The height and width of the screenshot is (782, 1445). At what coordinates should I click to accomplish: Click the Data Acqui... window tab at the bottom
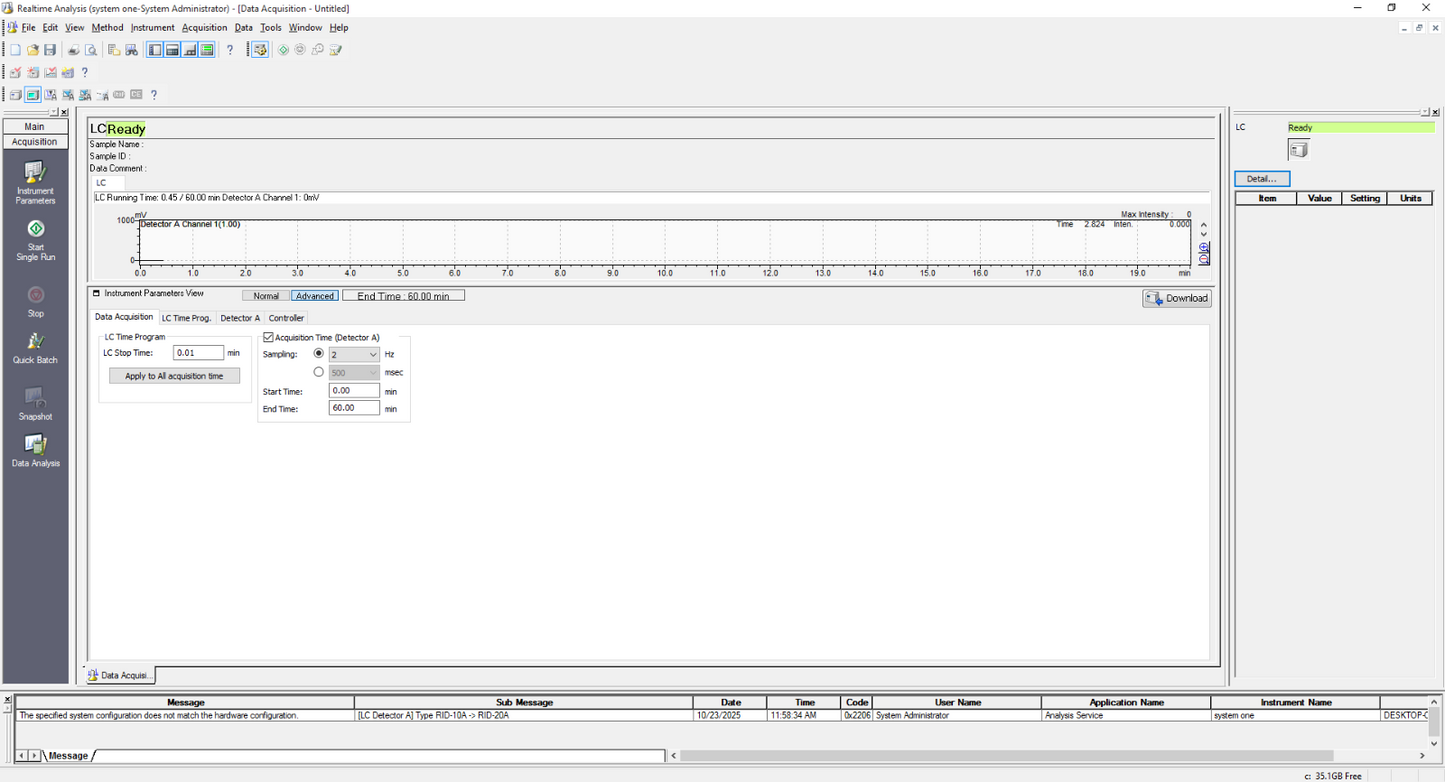pyautogui.click(x=119, y=676)
